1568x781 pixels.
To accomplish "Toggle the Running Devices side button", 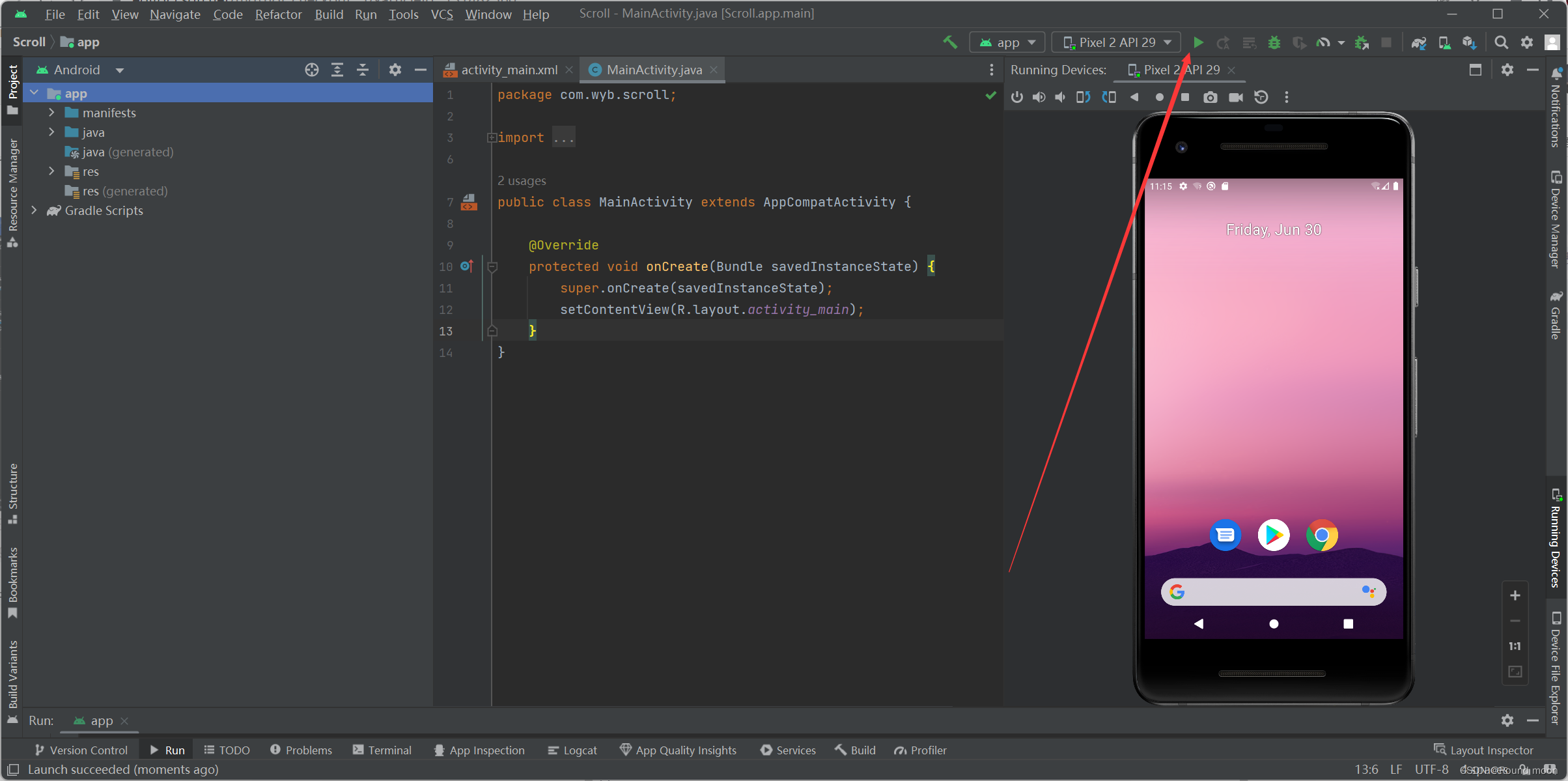I will click(1556, 538).
